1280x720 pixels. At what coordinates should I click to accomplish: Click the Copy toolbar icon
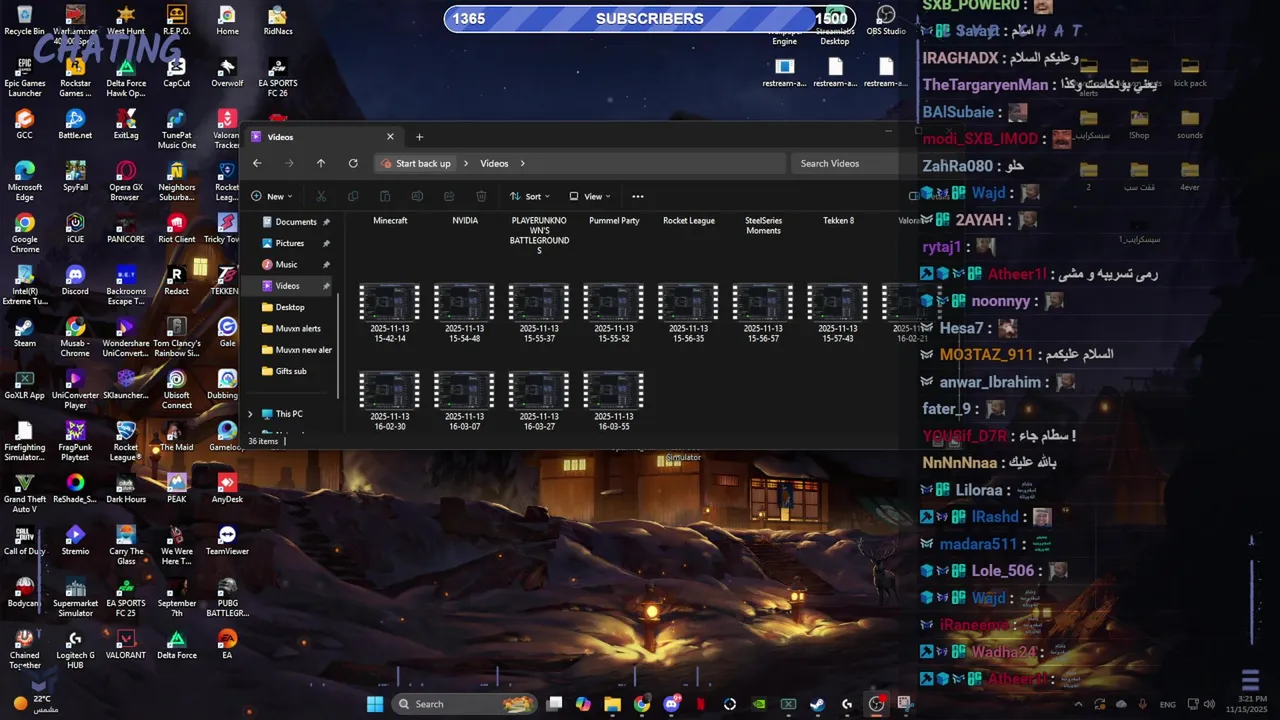pyautogui.click(x=353, y=196)
